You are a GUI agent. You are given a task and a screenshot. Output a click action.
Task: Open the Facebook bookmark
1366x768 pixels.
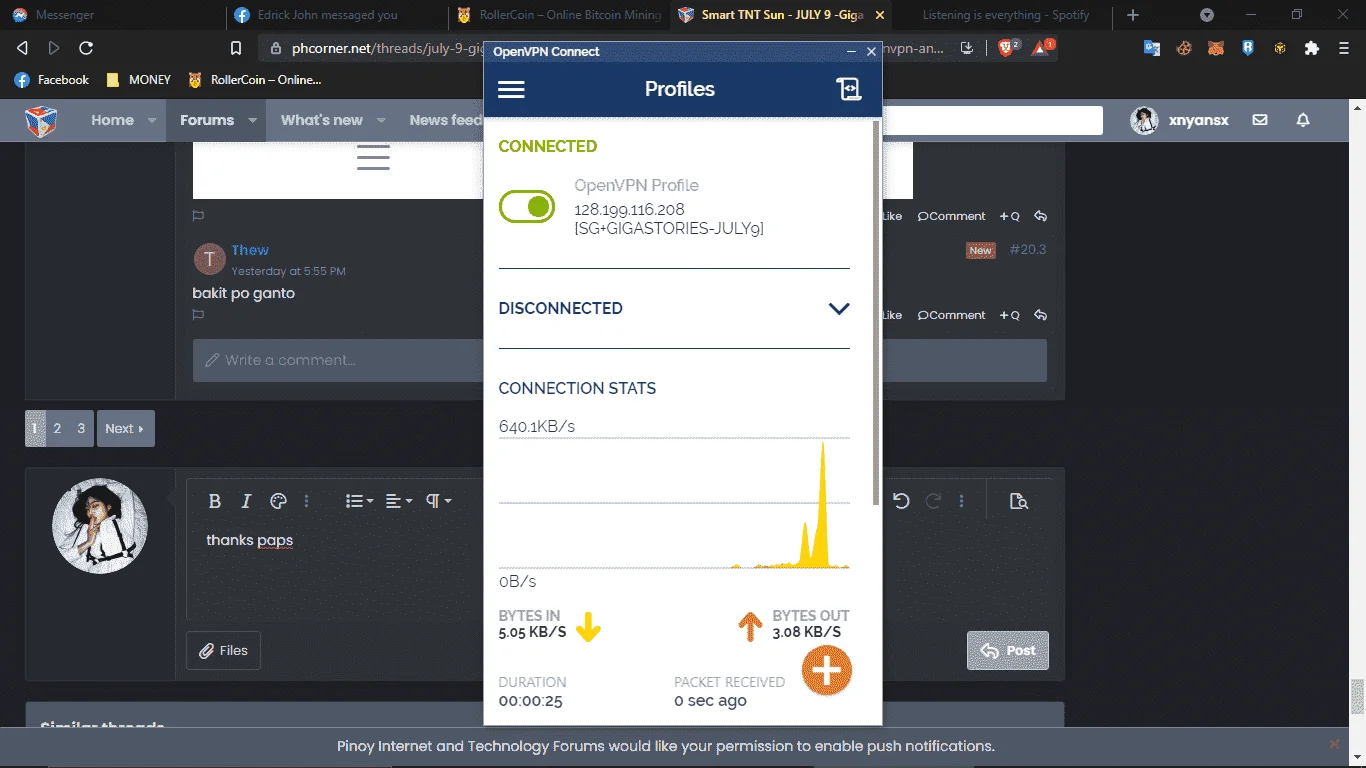point(52,80)
